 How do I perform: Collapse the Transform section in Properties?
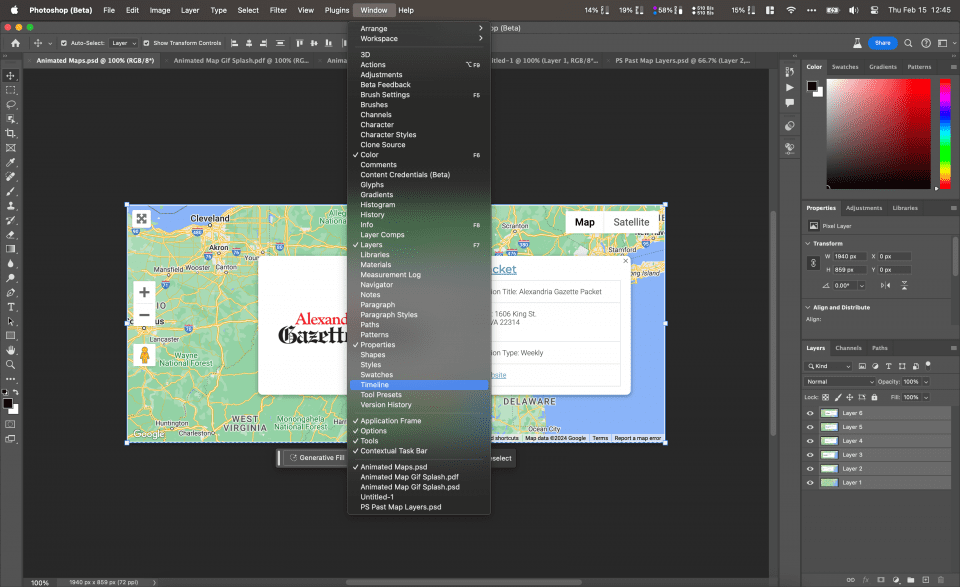point(806,243)
